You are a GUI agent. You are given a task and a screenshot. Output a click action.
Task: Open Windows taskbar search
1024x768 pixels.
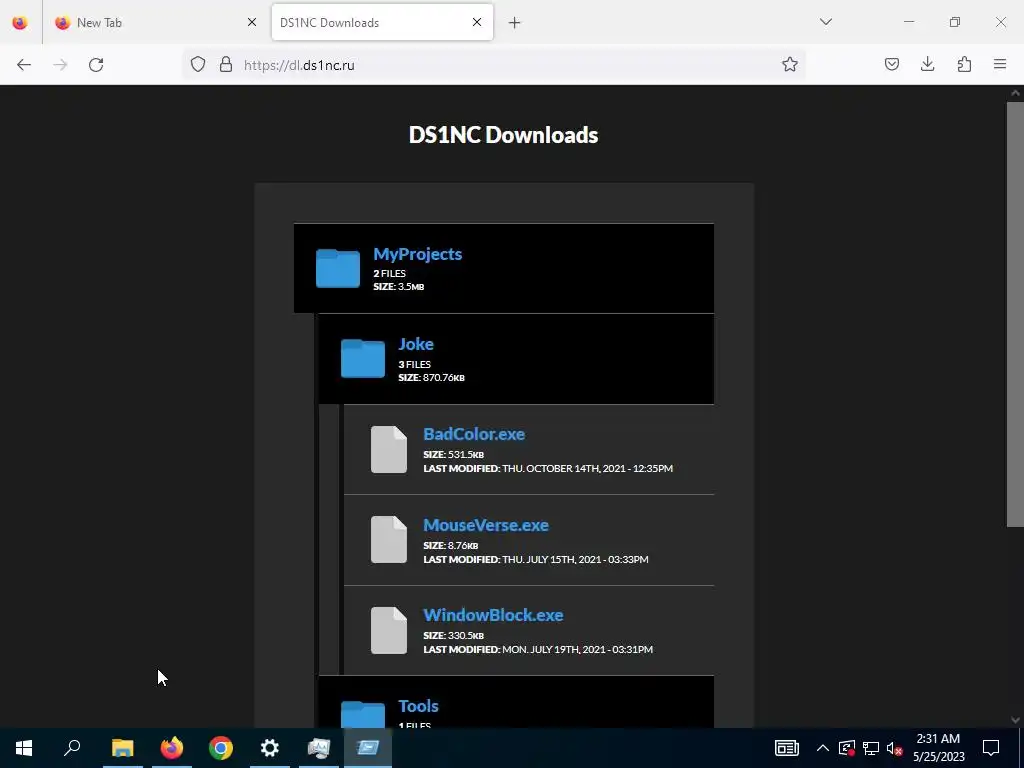point(72,748)
